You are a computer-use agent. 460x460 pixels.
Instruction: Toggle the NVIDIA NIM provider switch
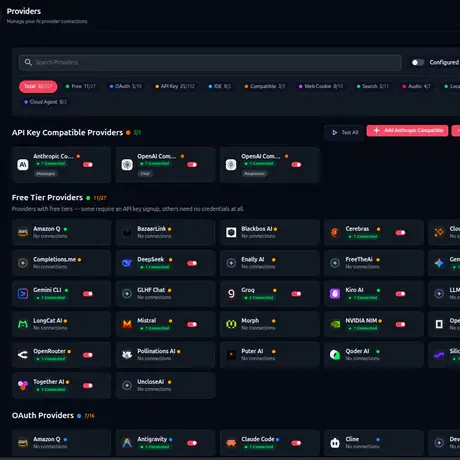(x=400, y=324)
